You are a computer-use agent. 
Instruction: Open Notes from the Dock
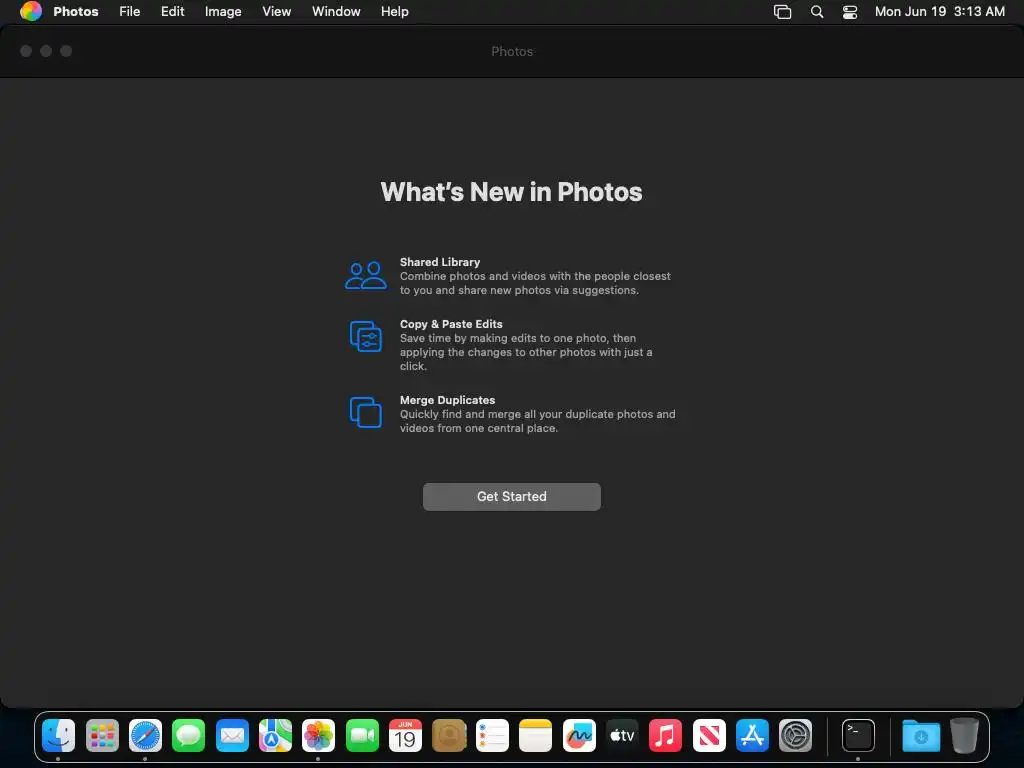(x=536, y=735)
